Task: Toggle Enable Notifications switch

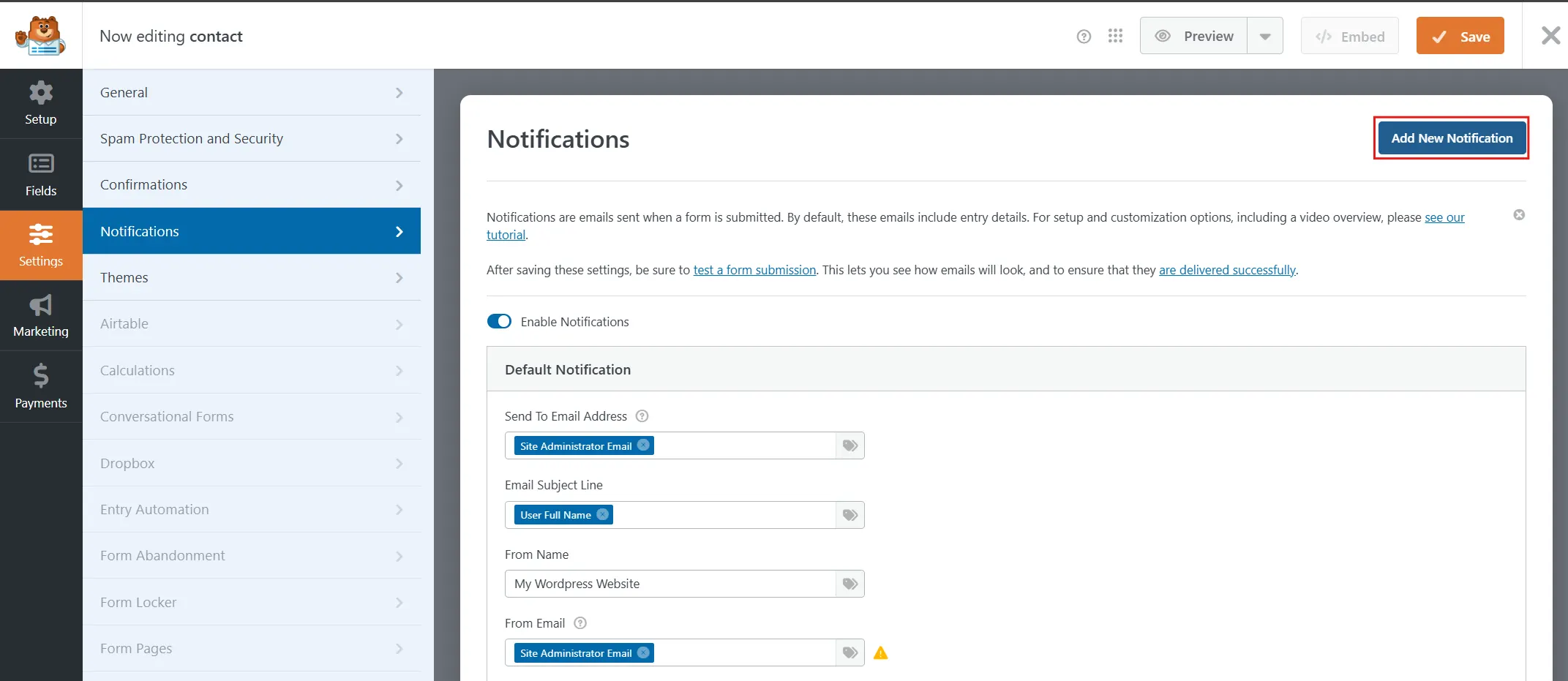Action: coord(499,322)
